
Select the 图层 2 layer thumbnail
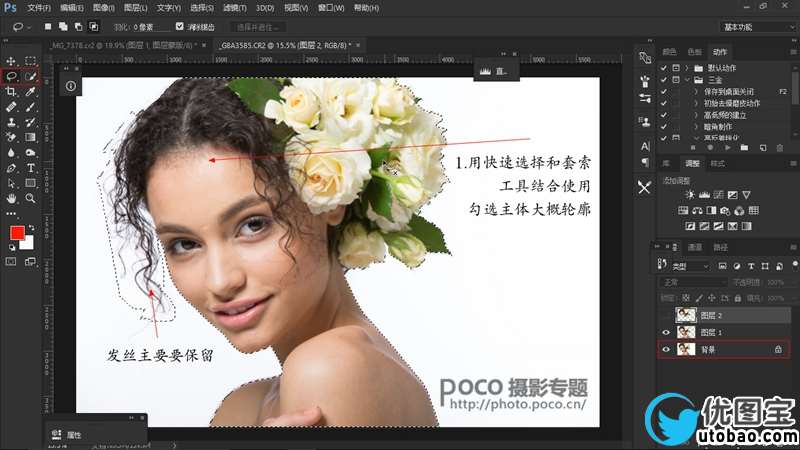point(686,315)
